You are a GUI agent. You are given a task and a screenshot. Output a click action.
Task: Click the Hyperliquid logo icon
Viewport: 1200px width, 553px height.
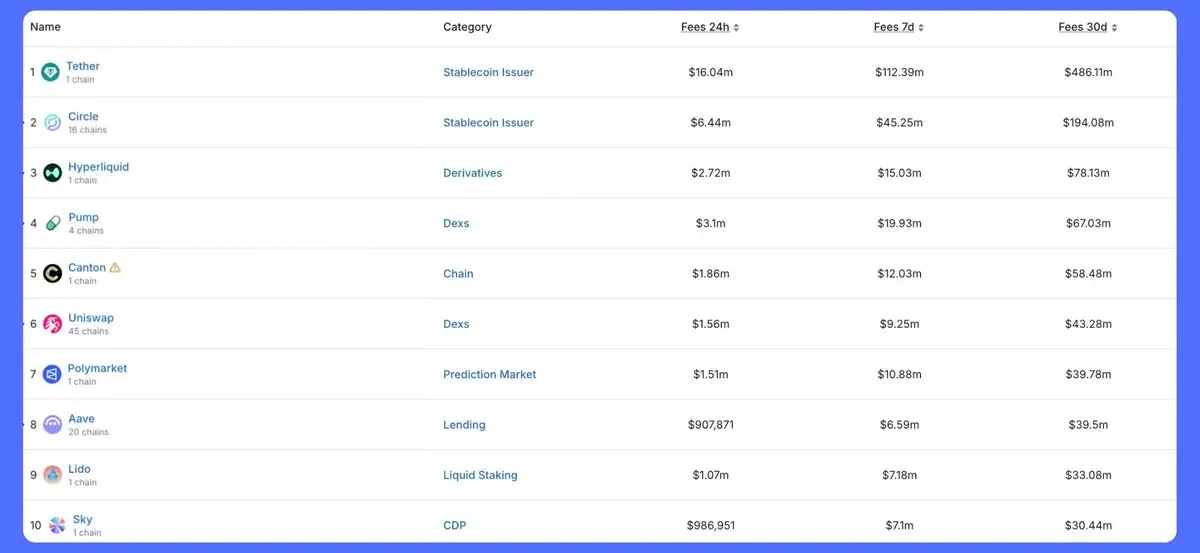click(52, 173)
